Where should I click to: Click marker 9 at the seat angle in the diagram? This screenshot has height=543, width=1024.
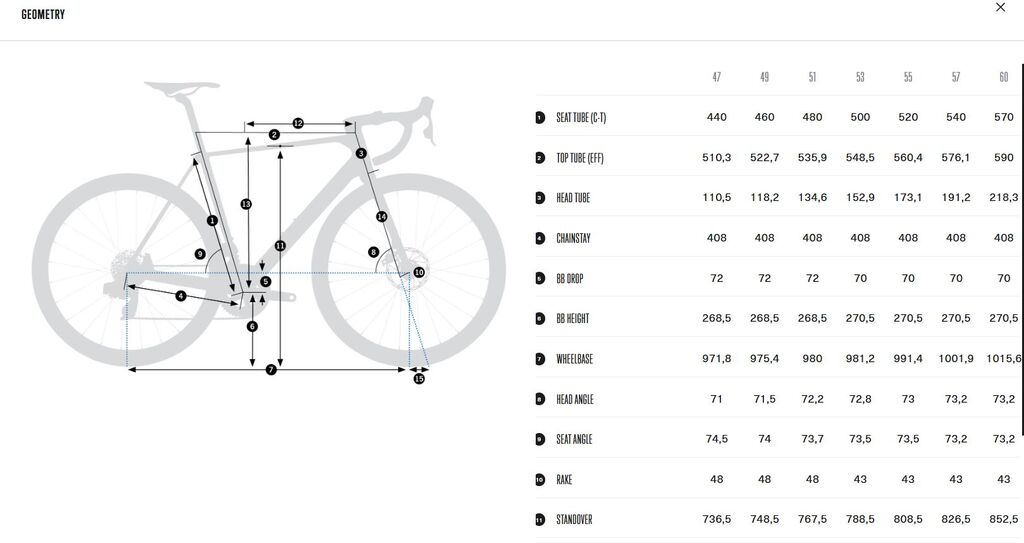[200, 254]
